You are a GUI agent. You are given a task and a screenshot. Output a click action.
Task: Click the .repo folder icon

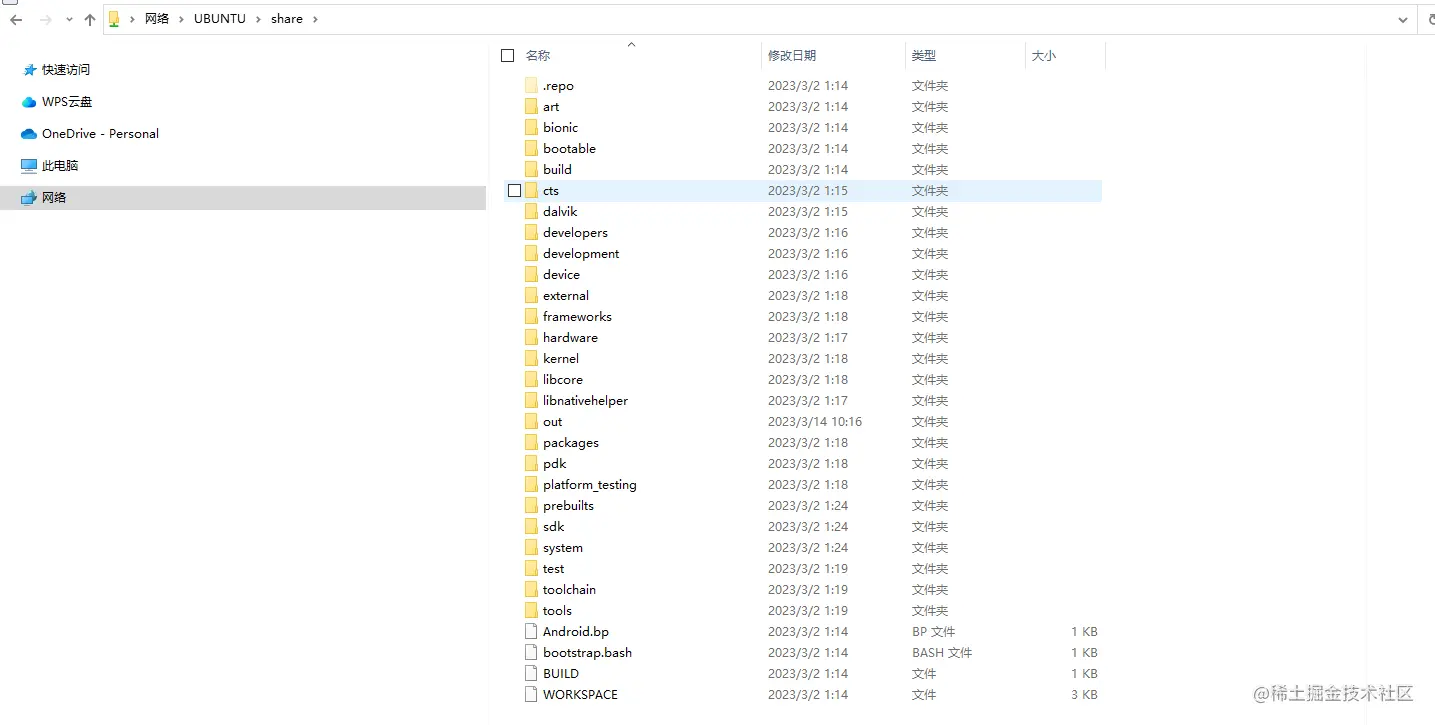point(531,85)
